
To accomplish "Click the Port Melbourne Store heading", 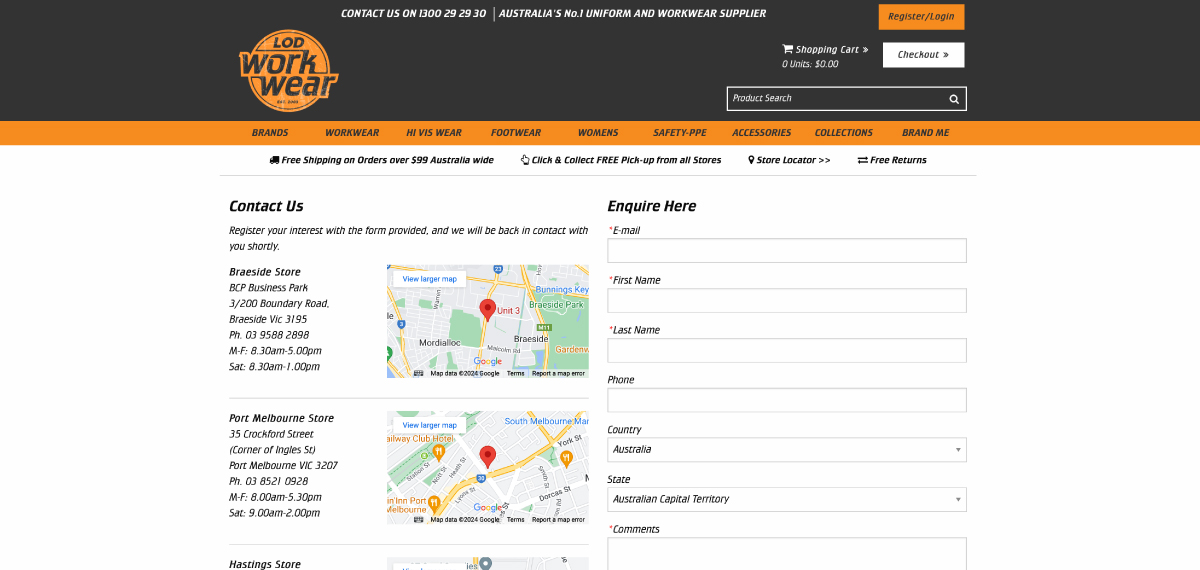I will pos(281,418).
